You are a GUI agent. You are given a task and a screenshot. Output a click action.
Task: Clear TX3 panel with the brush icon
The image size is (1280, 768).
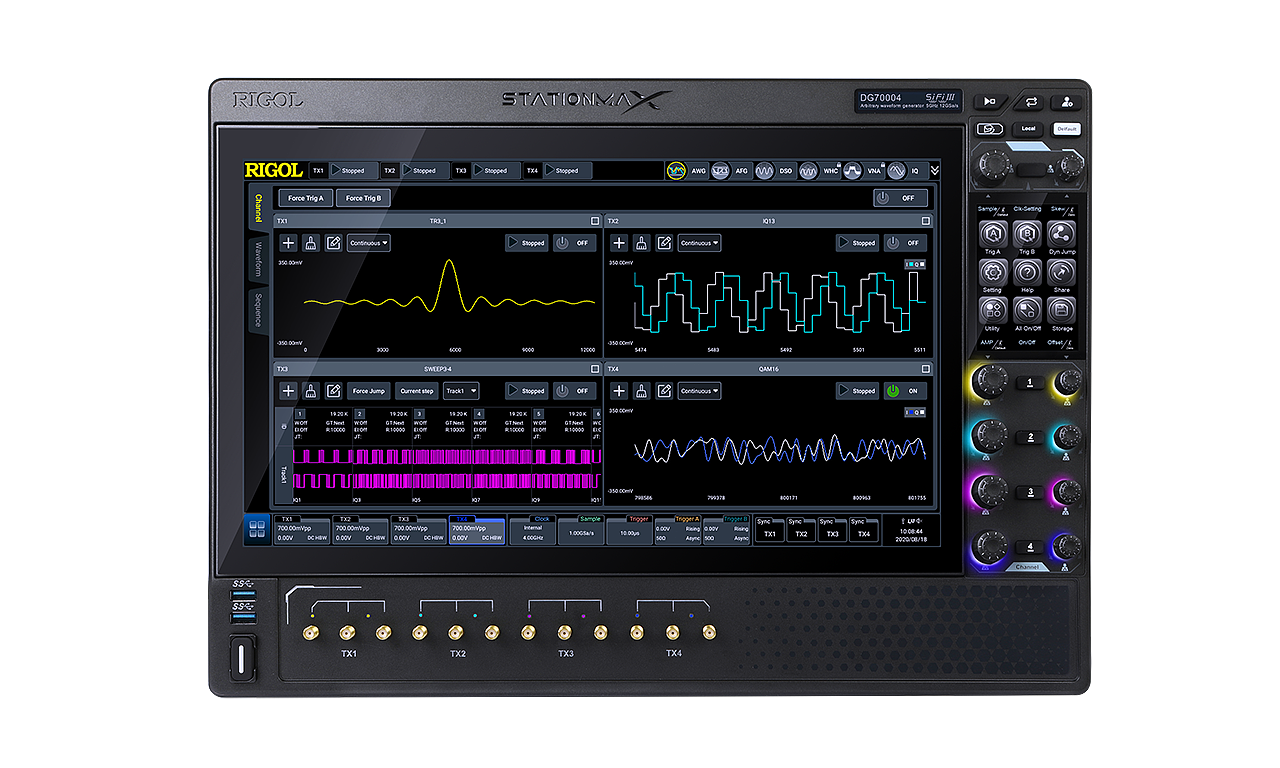click(311, 391)
